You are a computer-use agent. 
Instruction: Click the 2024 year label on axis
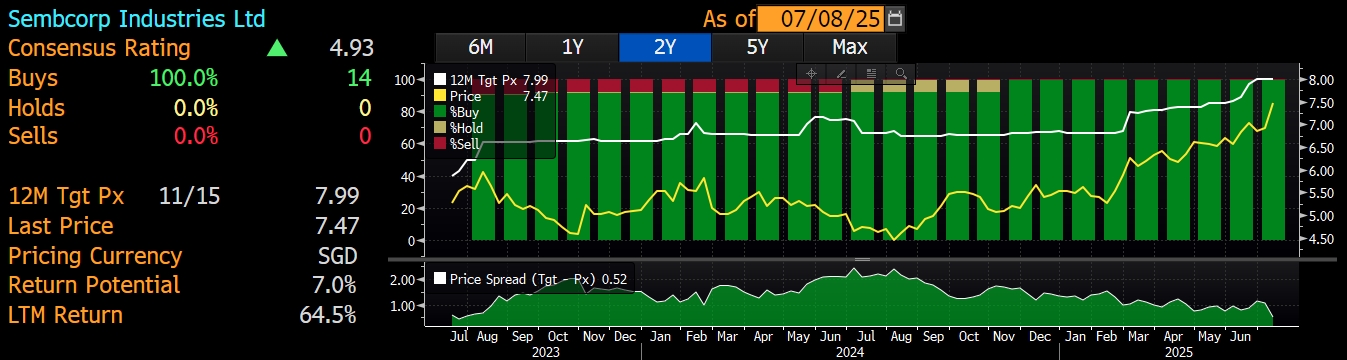pos(849,352)
